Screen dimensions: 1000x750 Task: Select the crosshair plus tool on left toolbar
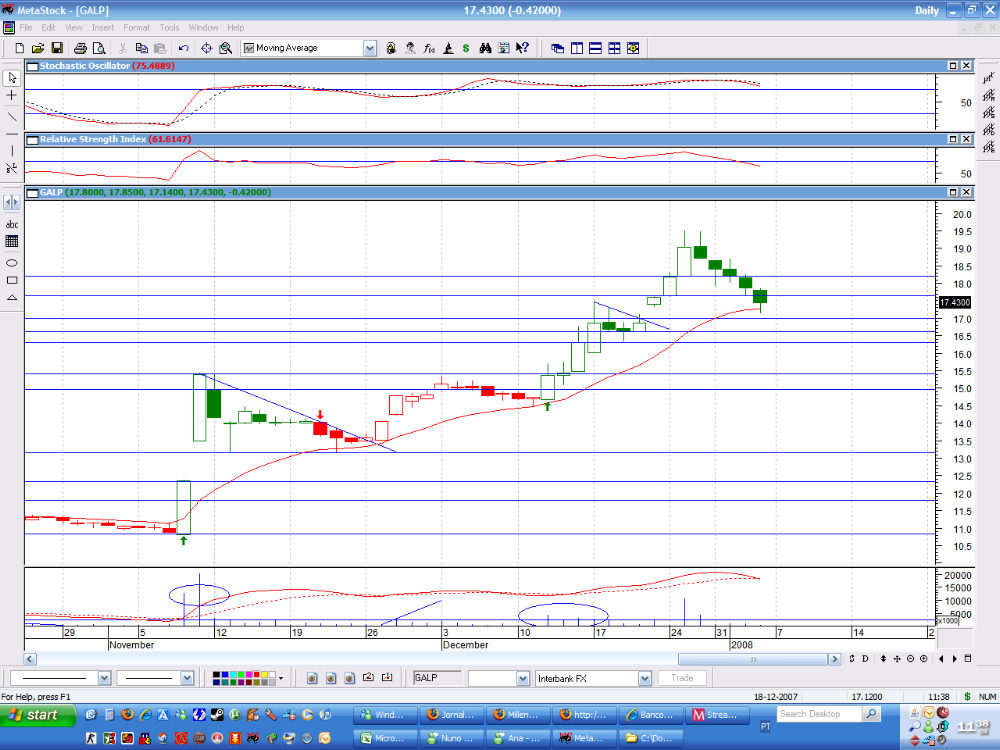tap(11, 95)
